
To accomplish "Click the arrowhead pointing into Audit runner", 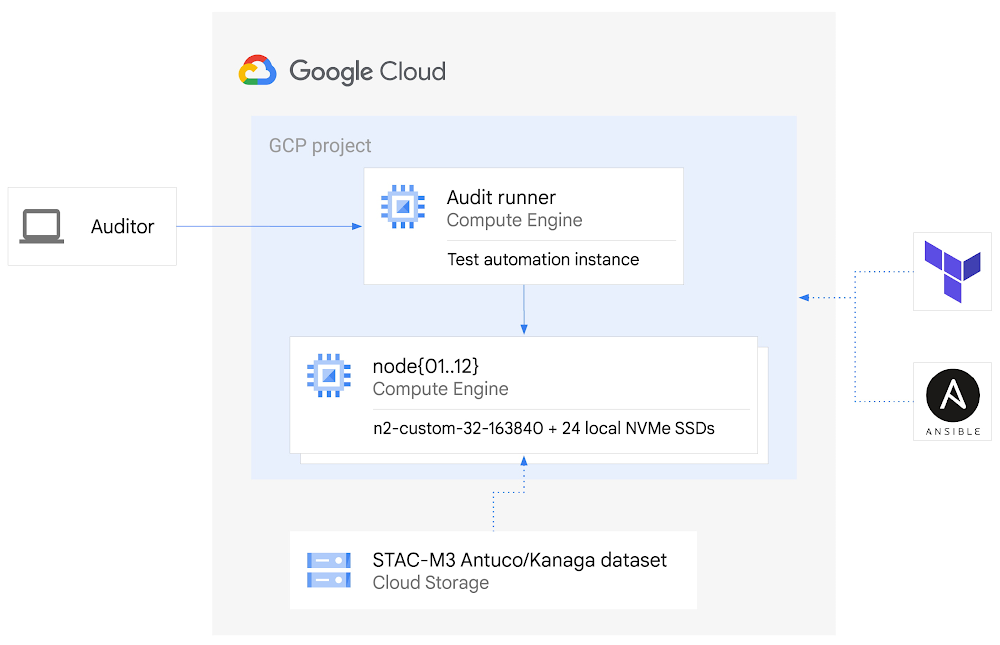I will pyautogui.click(x=357, y=227).
